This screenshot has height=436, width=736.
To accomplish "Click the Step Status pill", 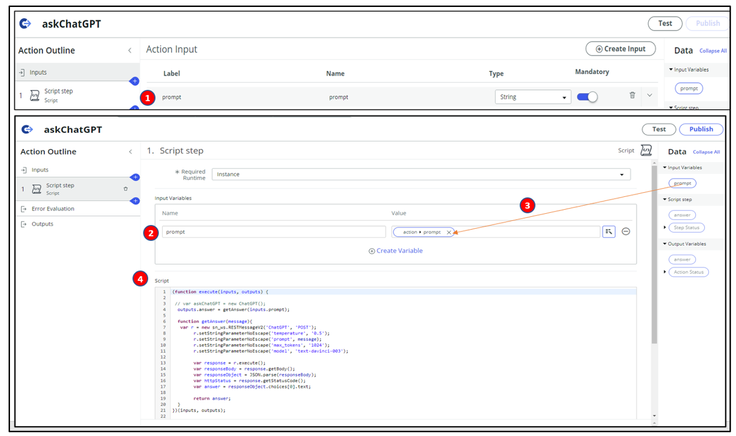I will [686, 228].
